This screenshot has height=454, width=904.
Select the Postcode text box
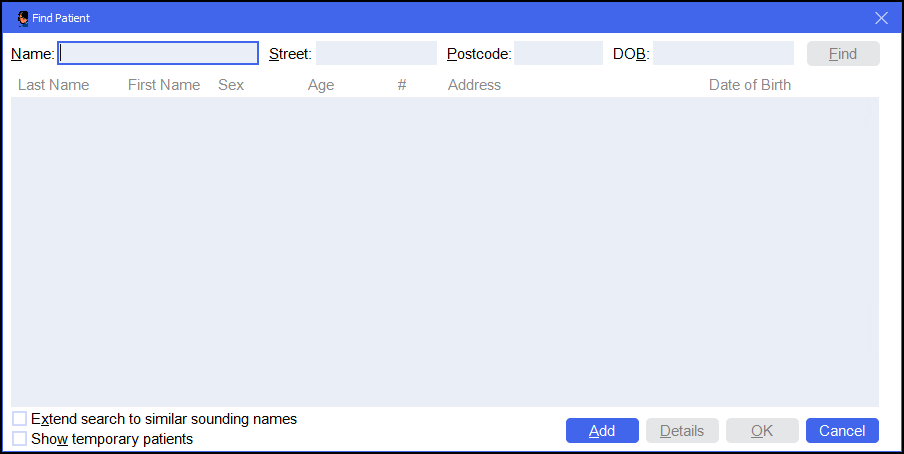point(558,54)
